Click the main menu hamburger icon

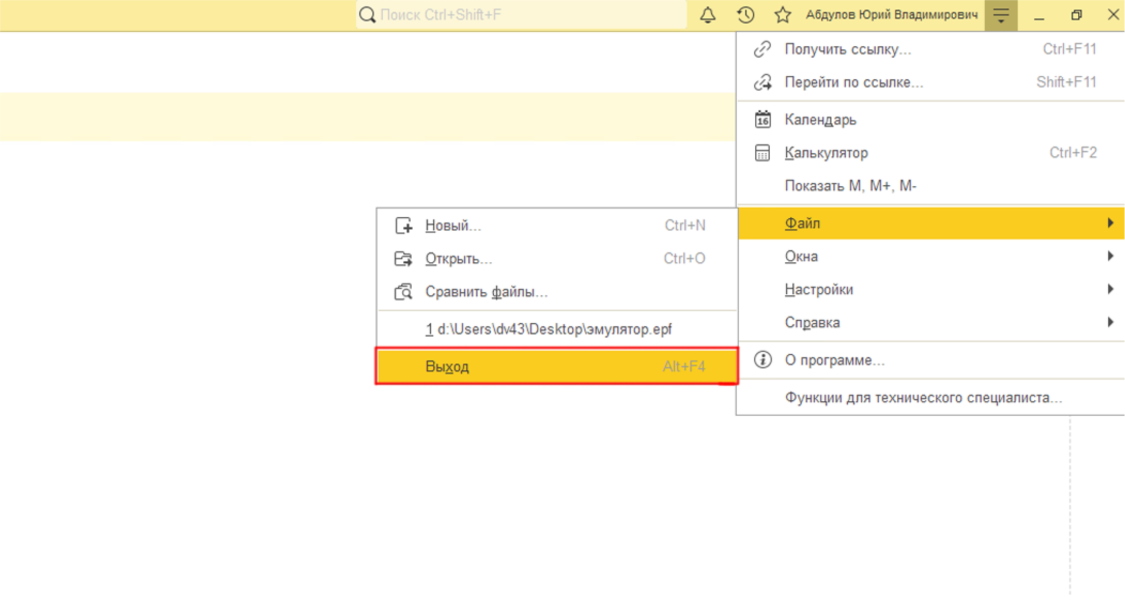click(1001, 15)
